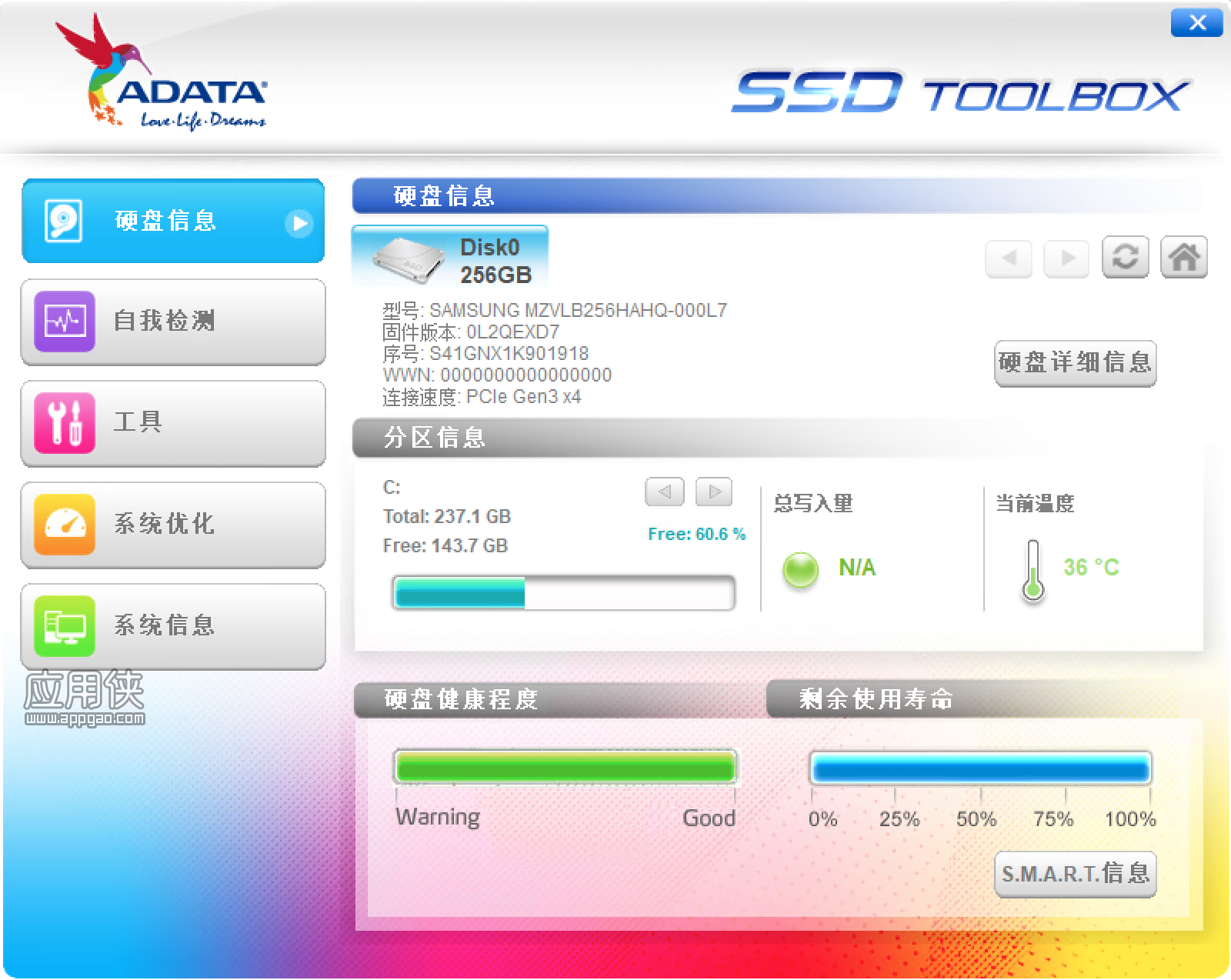Open S.M.A.R.T.信息 details
Viewport: 1231px width, 980px height.
click(1075, 874)
